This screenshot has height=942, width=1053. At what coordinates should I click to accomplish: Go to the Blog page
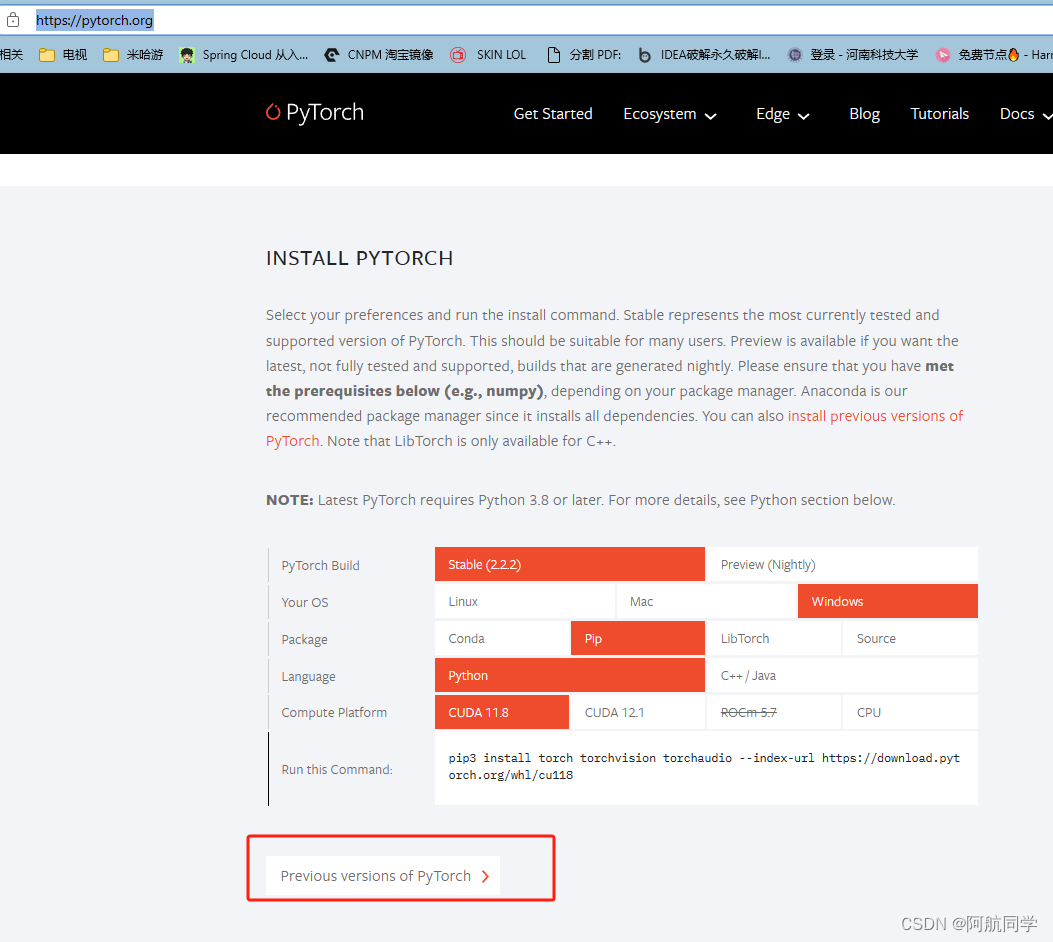(x=864, y=113)
